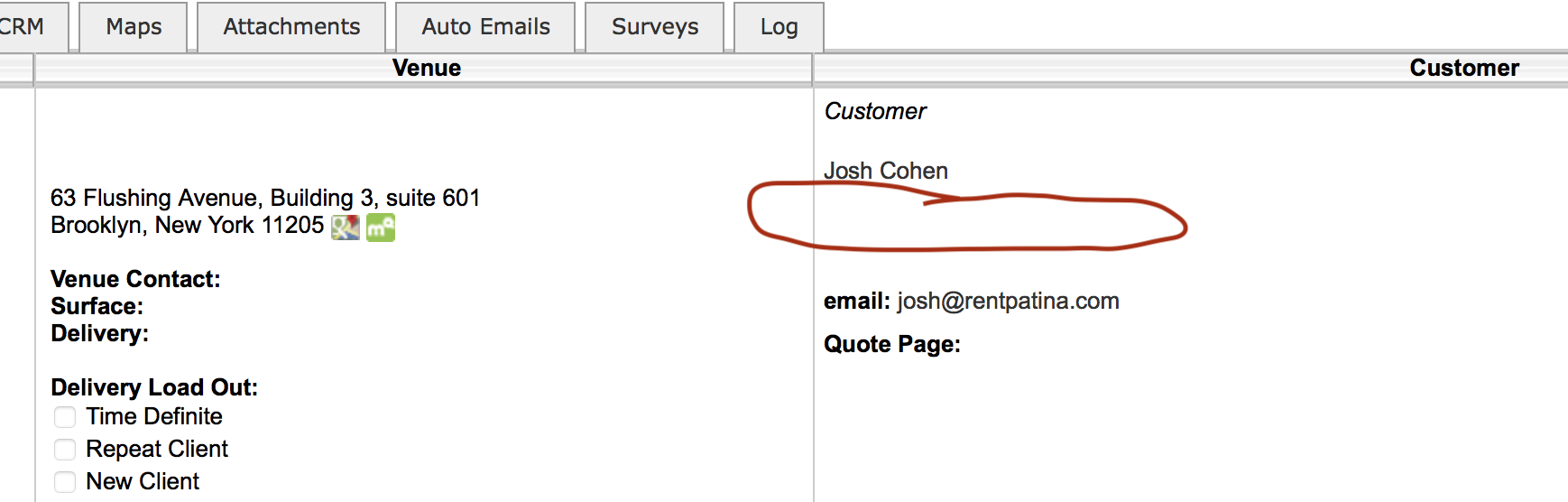Tick the New Client checkbox
This screenshot has height=502, width=1568.
click(x=65, y=482)
